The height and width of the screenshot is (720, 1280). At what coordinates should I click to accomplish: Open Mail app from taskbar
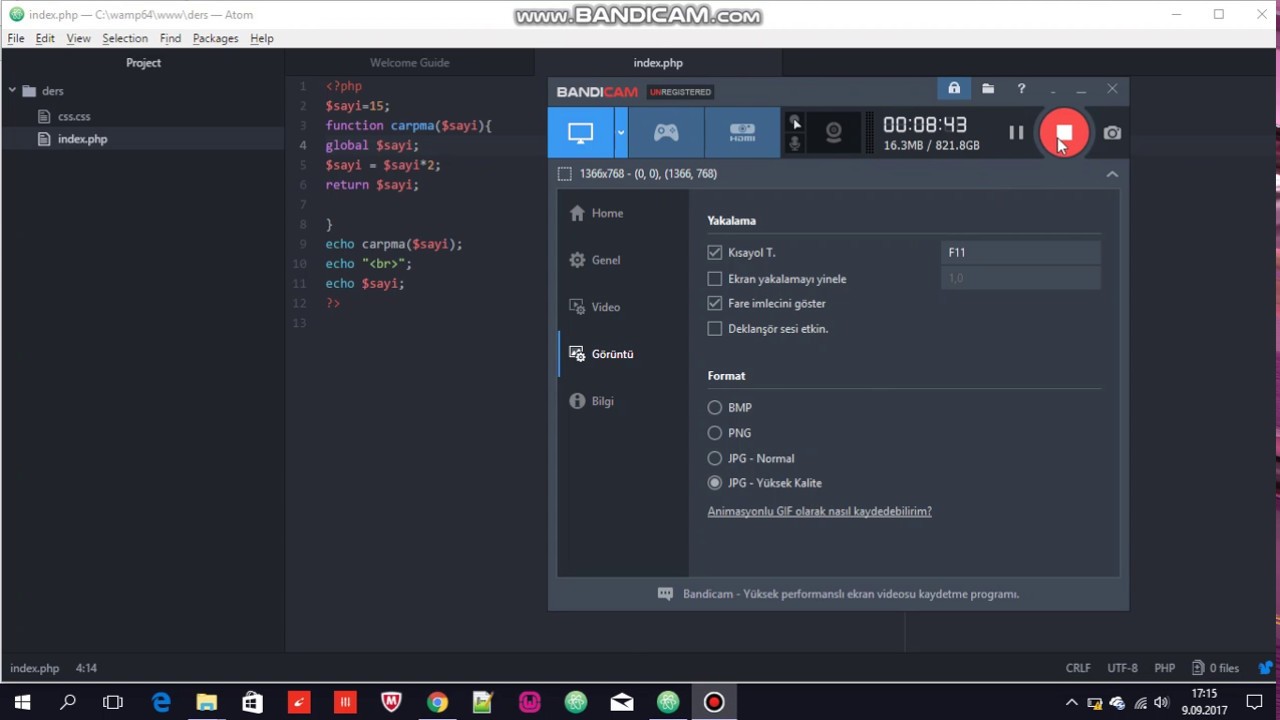[622, 703]
